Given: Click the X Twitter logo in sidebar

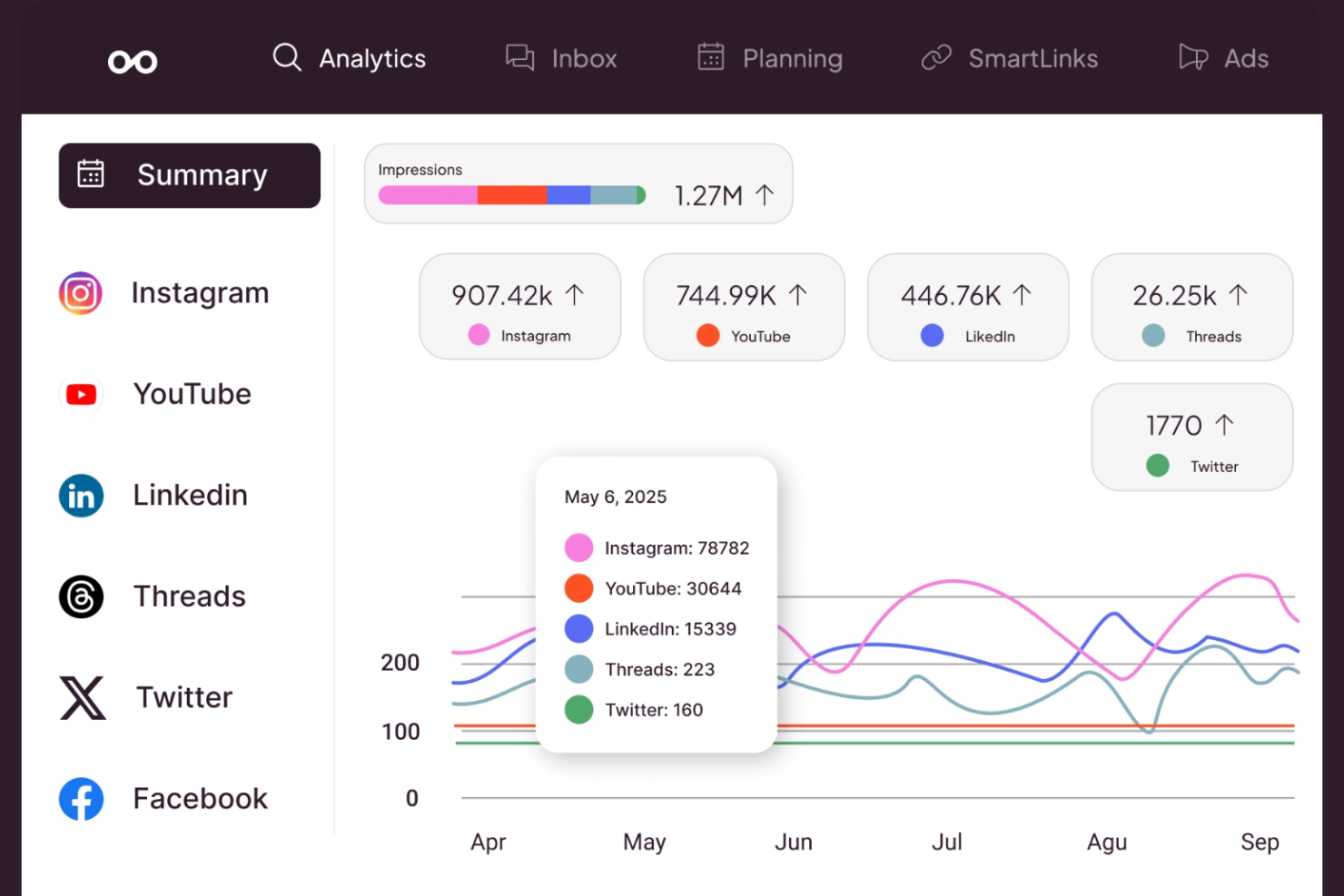Looking at the screenshot, I should [x=82, y=698].
